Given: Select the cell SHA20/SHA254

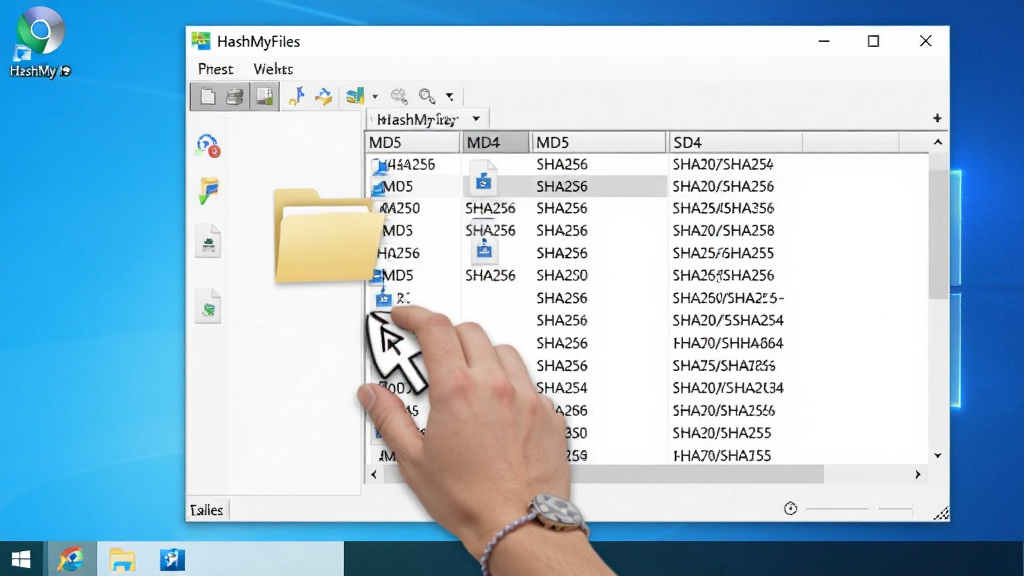Looking at the screenshot, I should (x=723, y=164).
